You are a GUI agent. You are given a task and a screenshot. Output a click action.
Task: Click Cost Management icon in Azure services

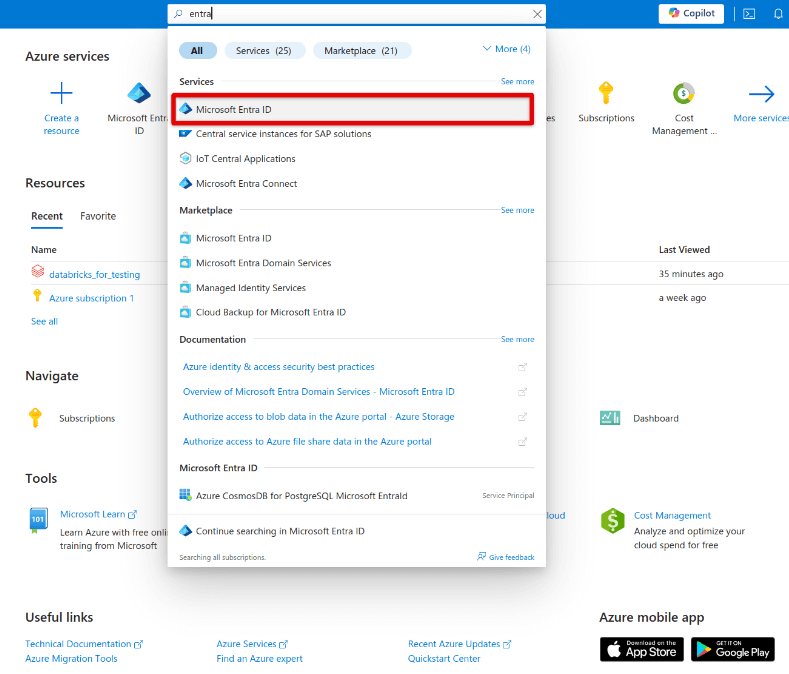(x=683, y=93)
